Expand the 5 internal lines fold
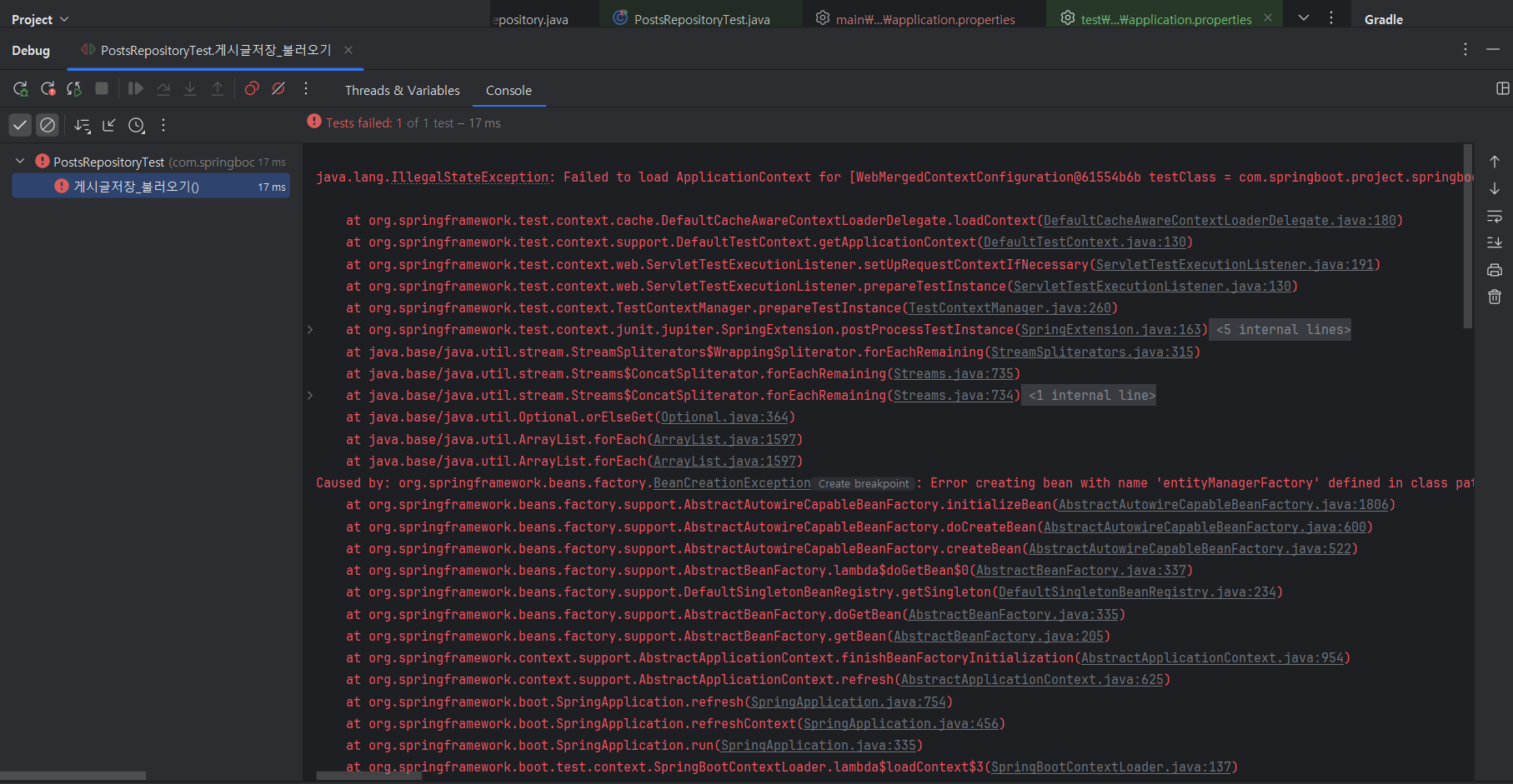This screenshot has width=1513, height=784. [1280, 330]
